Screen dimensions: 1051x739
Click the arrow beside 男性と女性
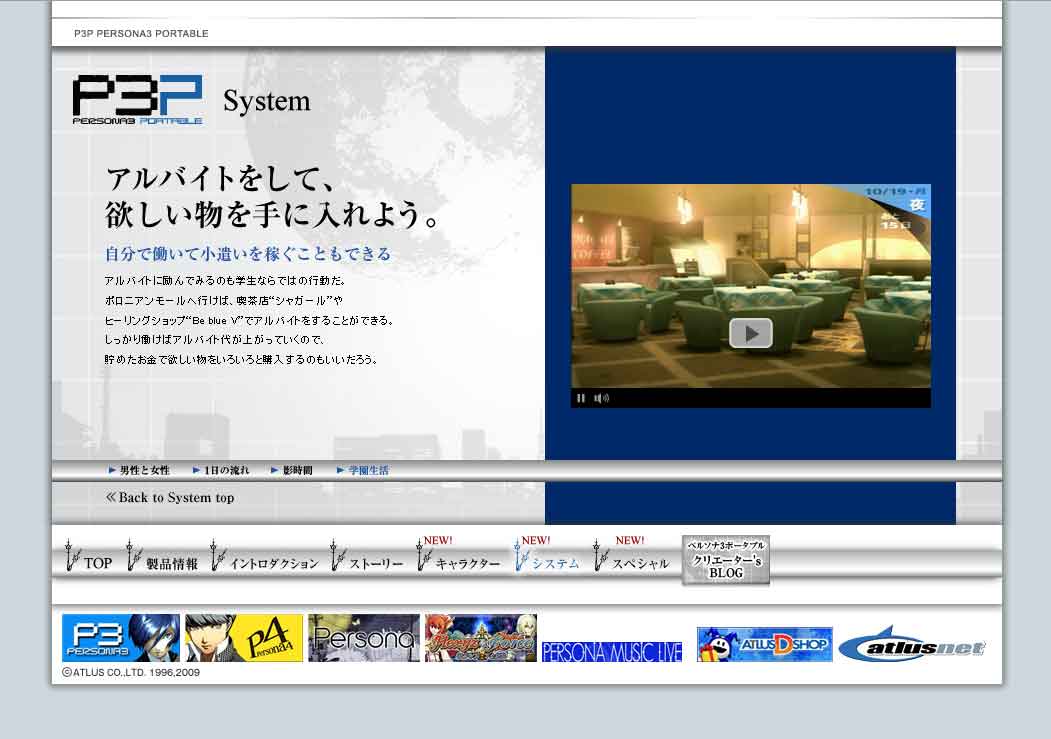tap(112, 470)
